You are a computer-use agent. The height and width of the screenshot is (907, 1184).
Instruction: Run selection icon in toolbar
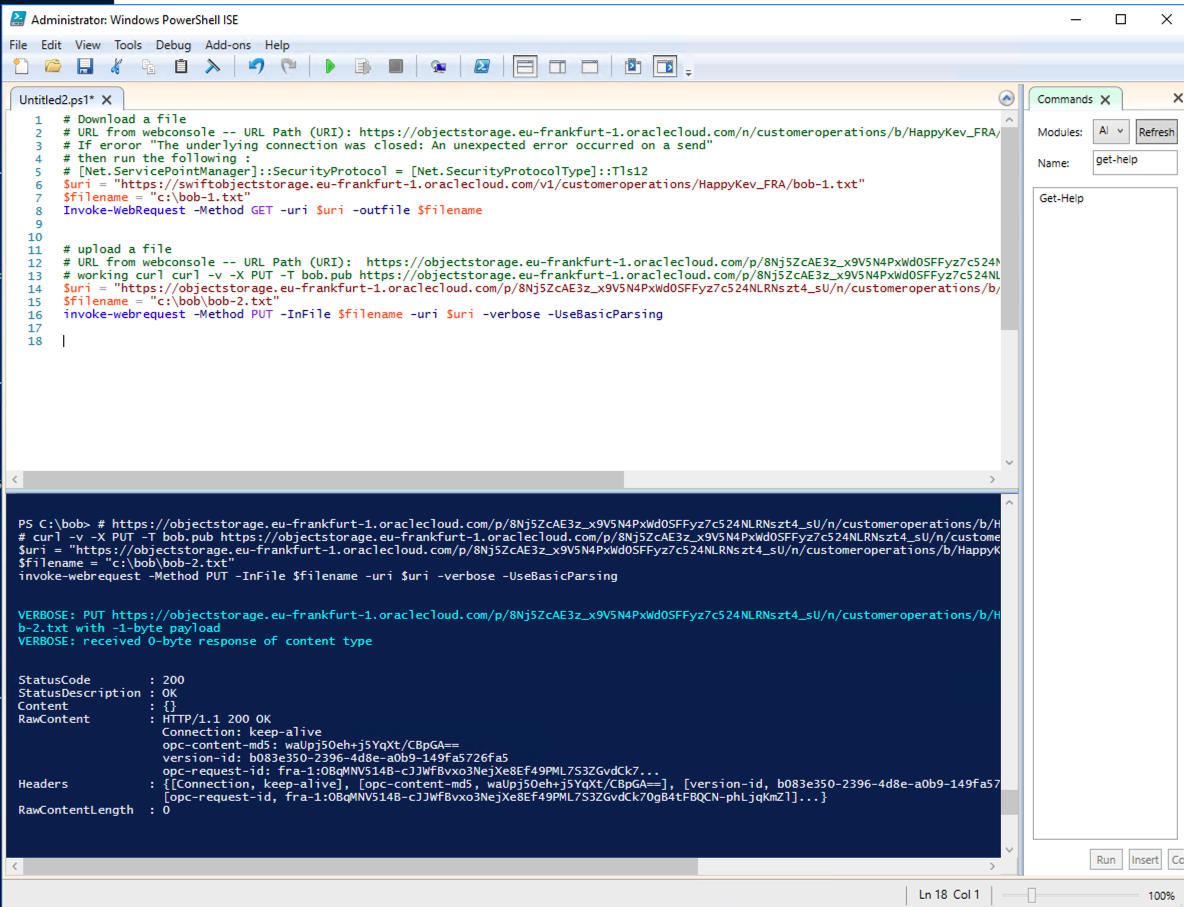pos(362,66)
